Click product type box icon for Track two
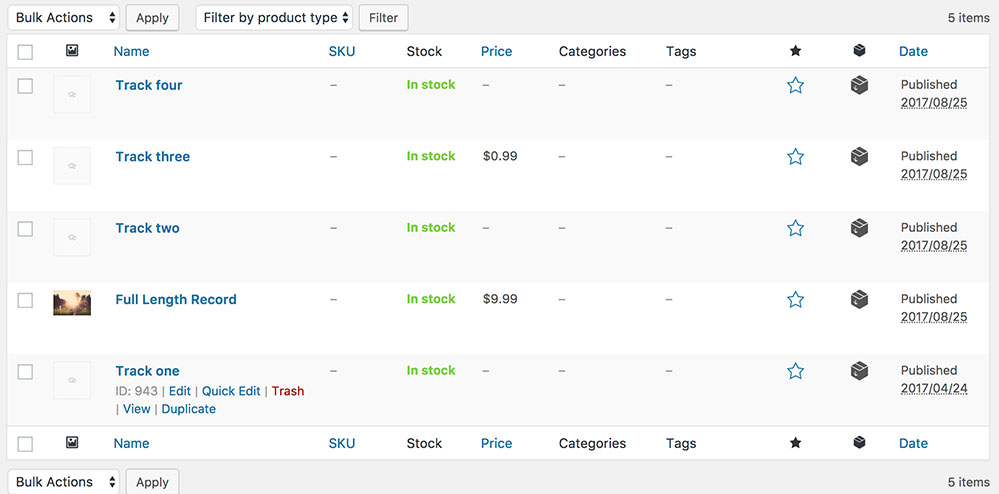This screenshot has height=494, width=999. tap(859, 228)
